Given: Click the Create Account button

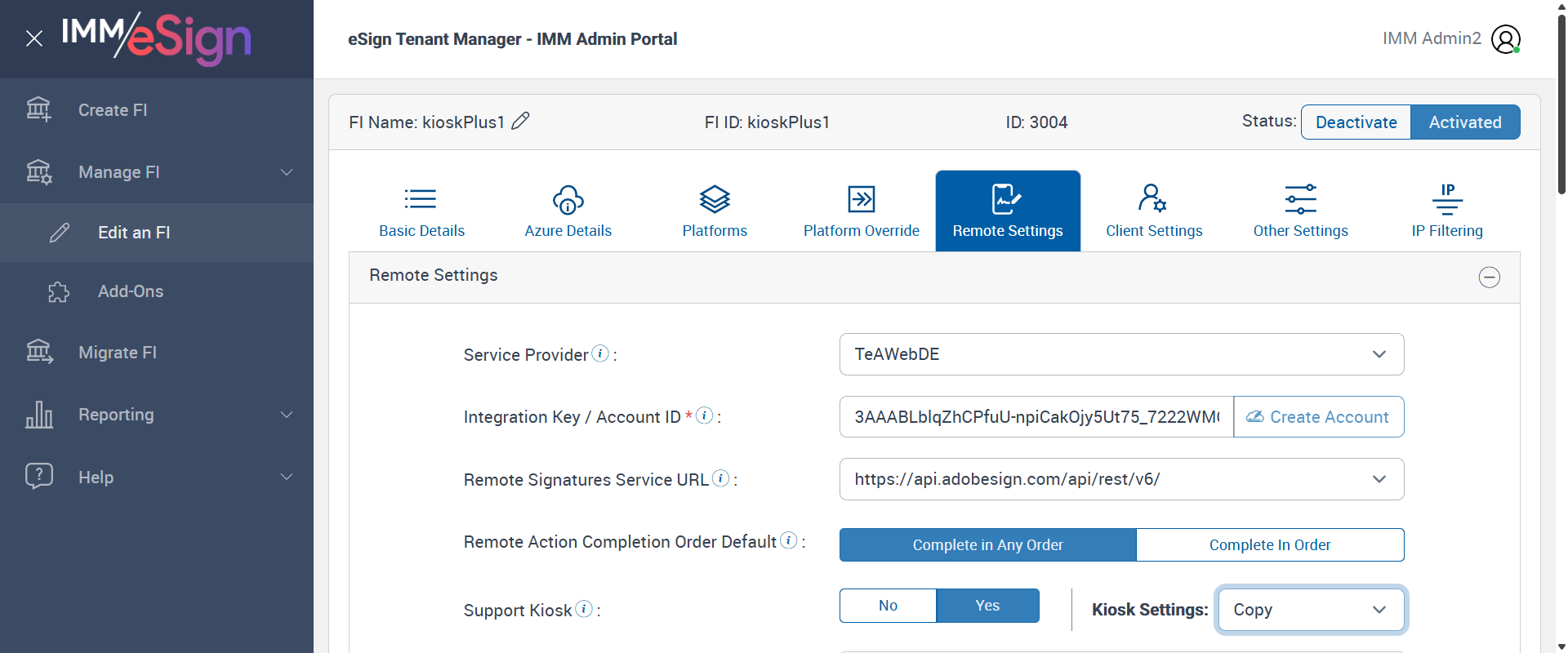Looking at the screenshot, I should pyautogui.click(x=1318, y=417).
